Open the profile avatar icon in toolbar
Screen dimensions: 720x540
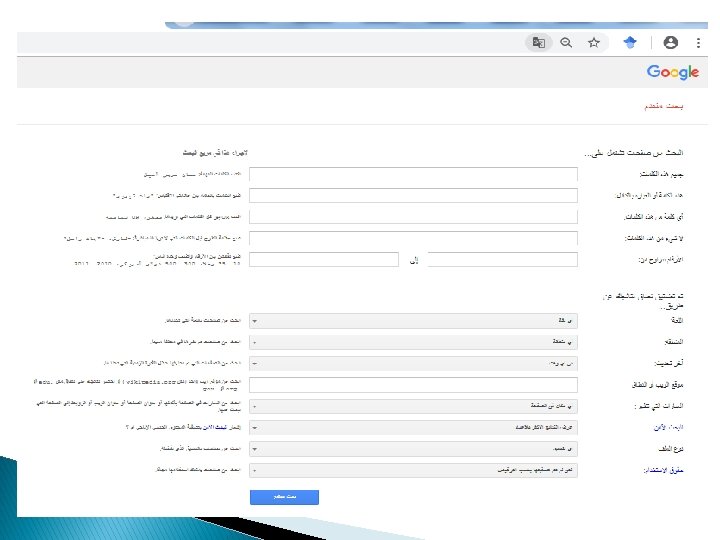[671, 43]
